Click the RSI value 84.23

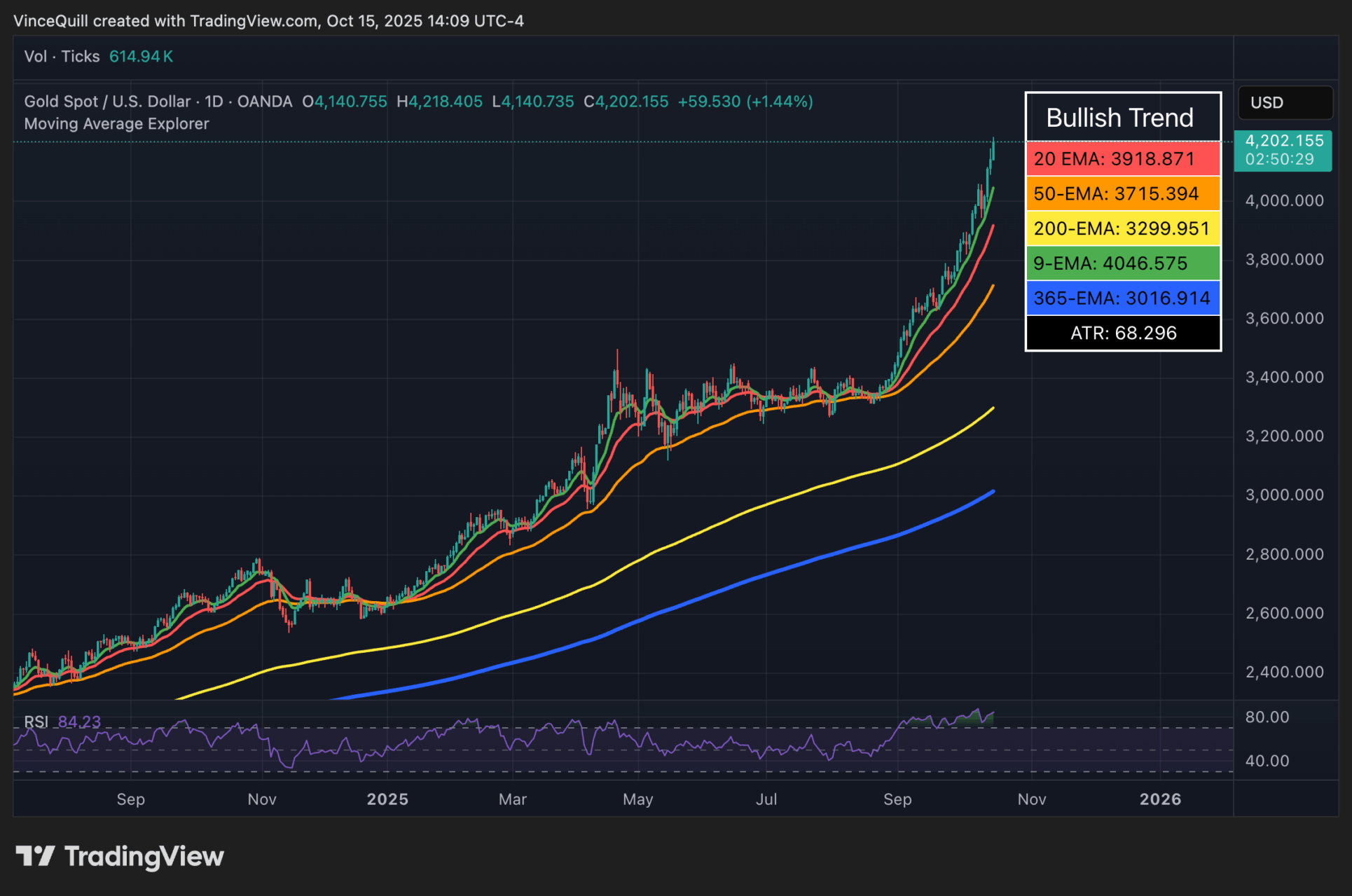click(79, 722)
